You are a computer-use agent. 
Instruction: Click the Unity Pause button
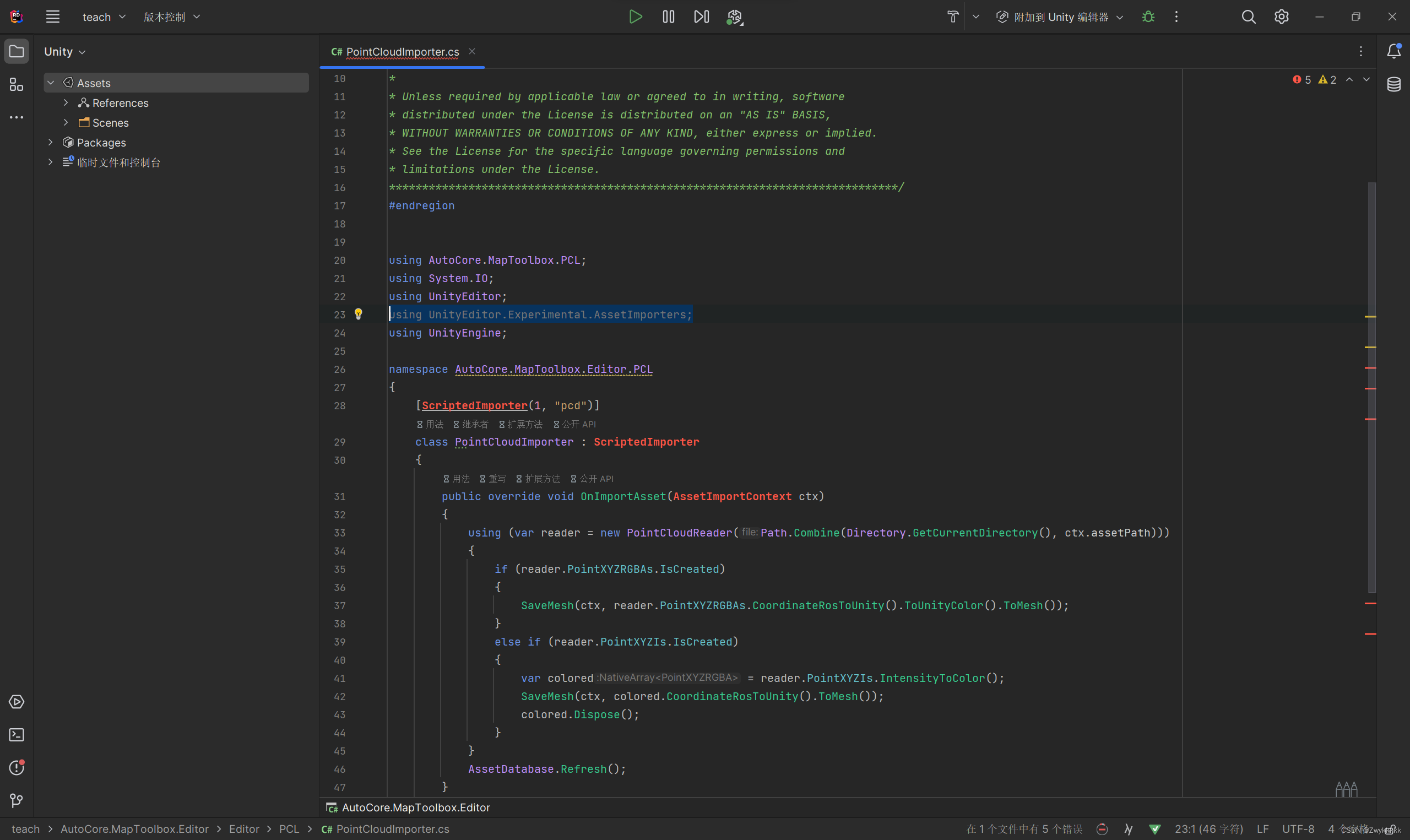(668, 17)
